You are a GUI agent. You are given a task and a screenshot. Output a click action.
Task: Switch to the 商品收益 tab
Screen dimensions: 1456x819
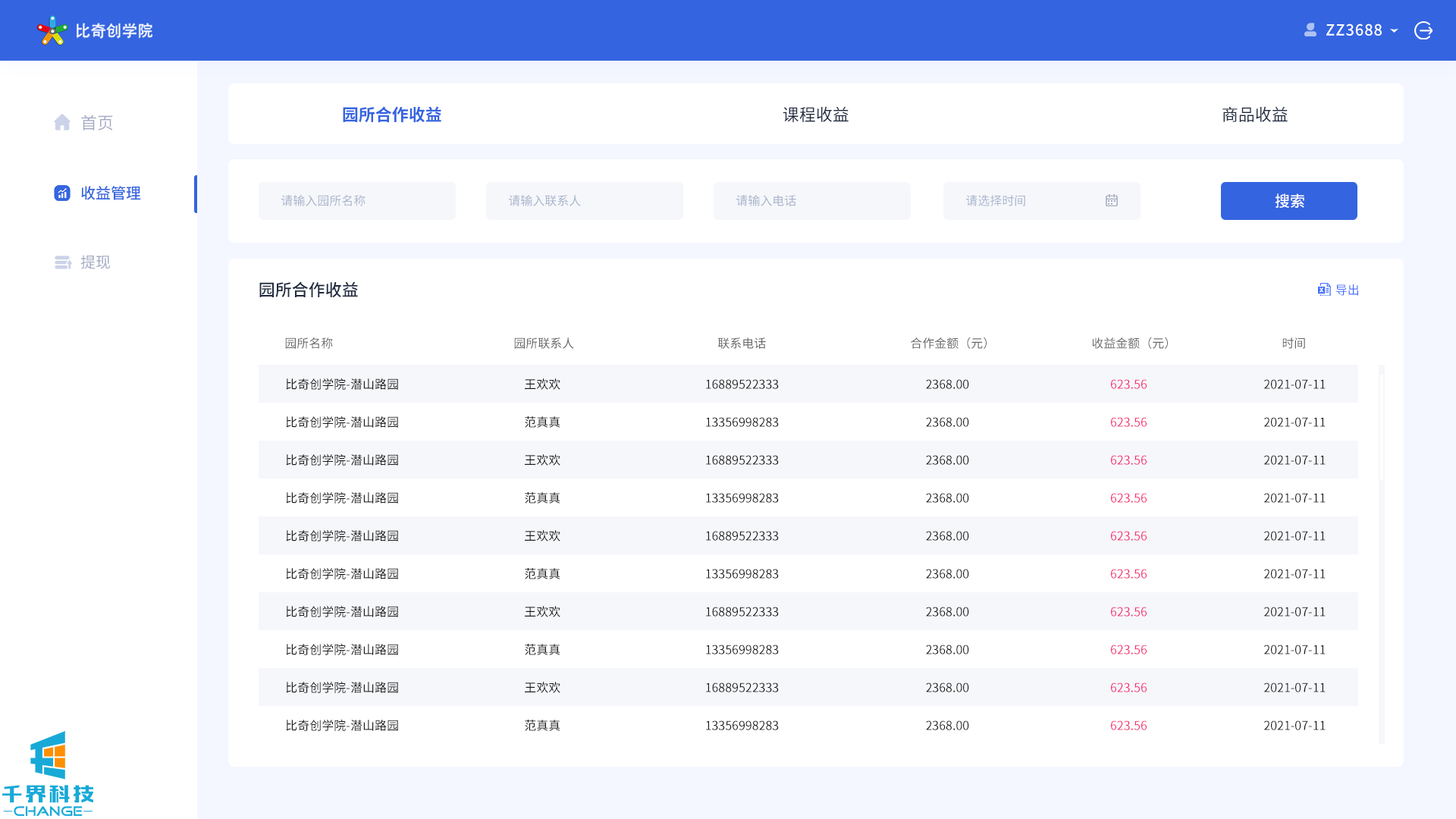coord(1255,115)
